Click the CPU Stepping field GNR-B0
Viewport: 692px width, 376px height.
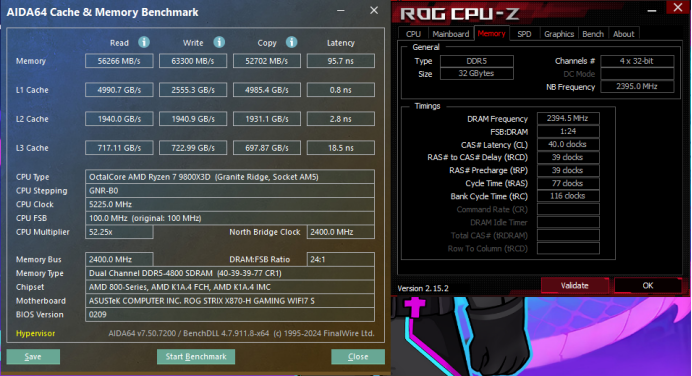click(x=230, y=191)
